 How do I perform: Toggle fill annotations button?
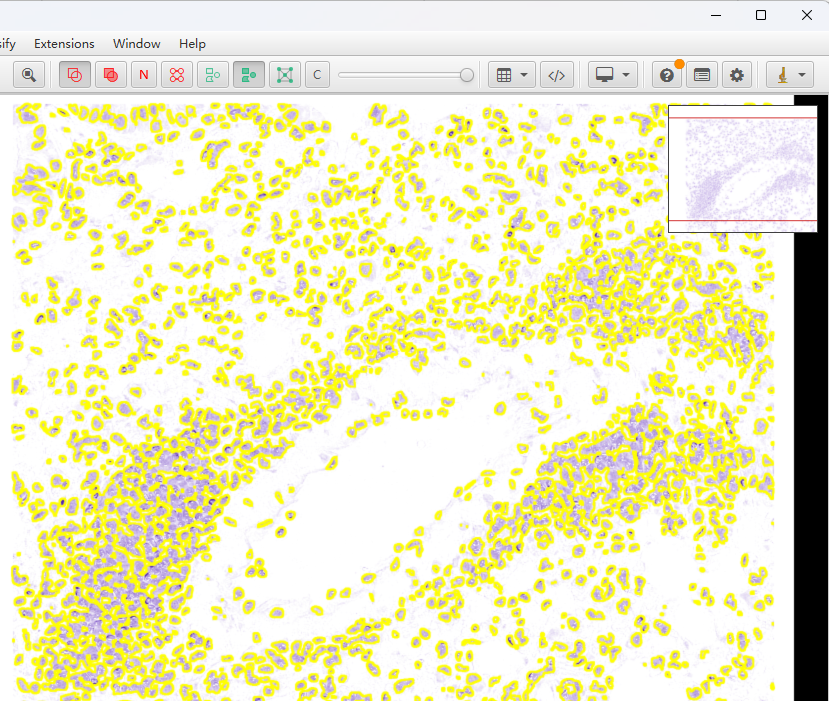[110, 75]
